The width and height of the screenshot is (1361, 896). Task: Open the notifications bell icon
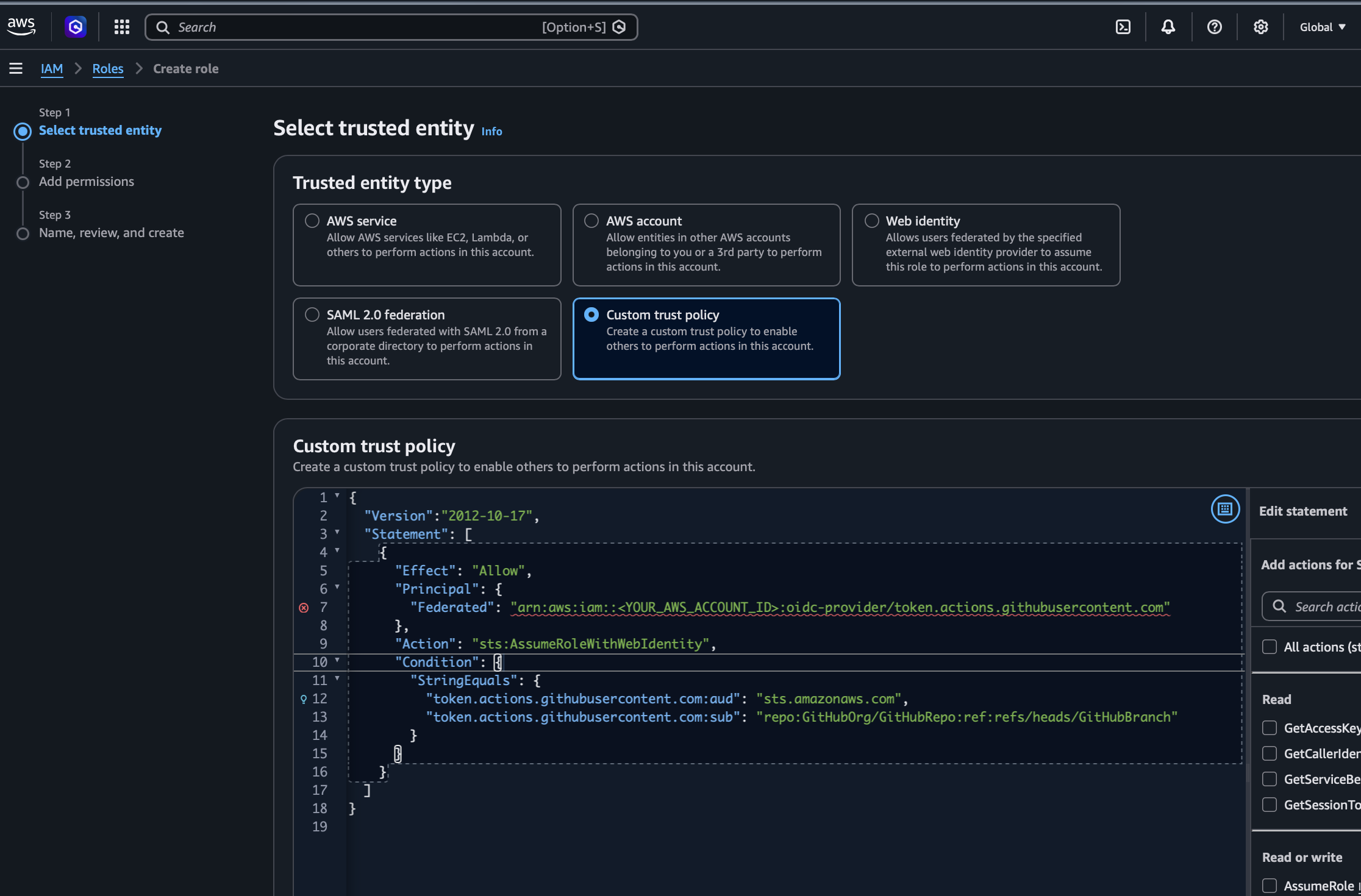(x=1168, y=27)
